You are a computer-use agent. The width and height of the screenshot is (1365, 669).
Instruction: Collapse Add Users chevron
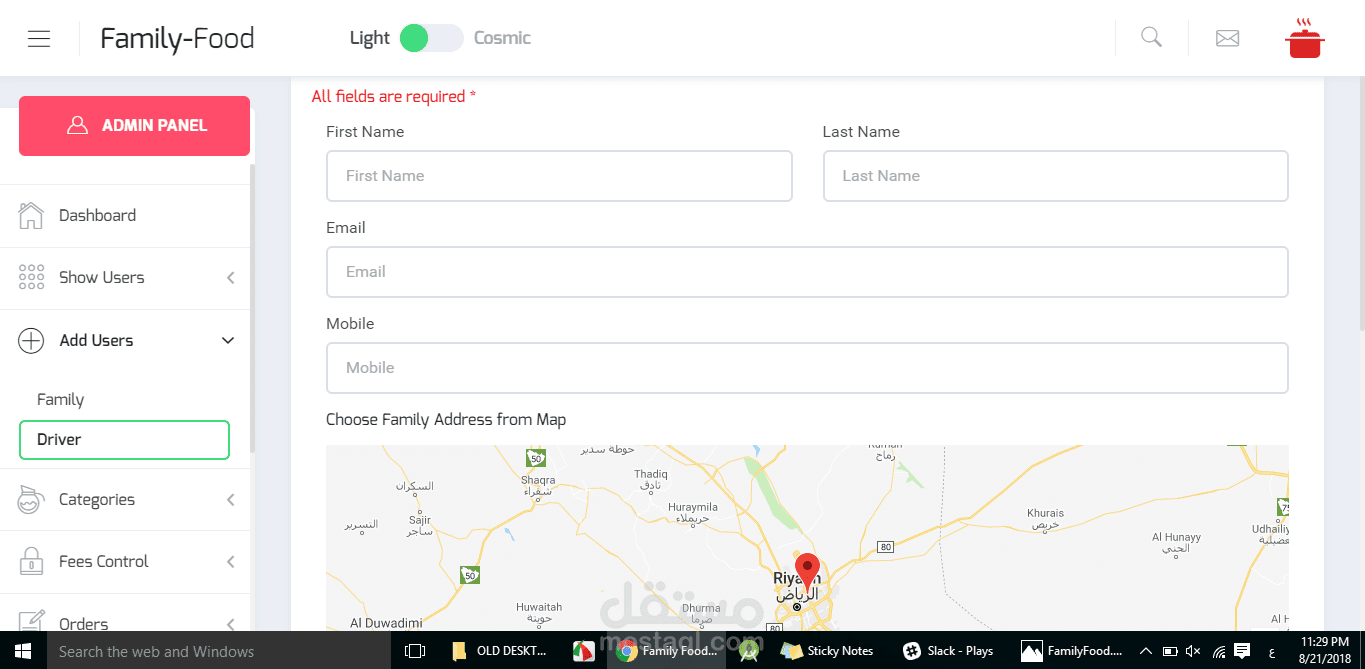(228, 340)
